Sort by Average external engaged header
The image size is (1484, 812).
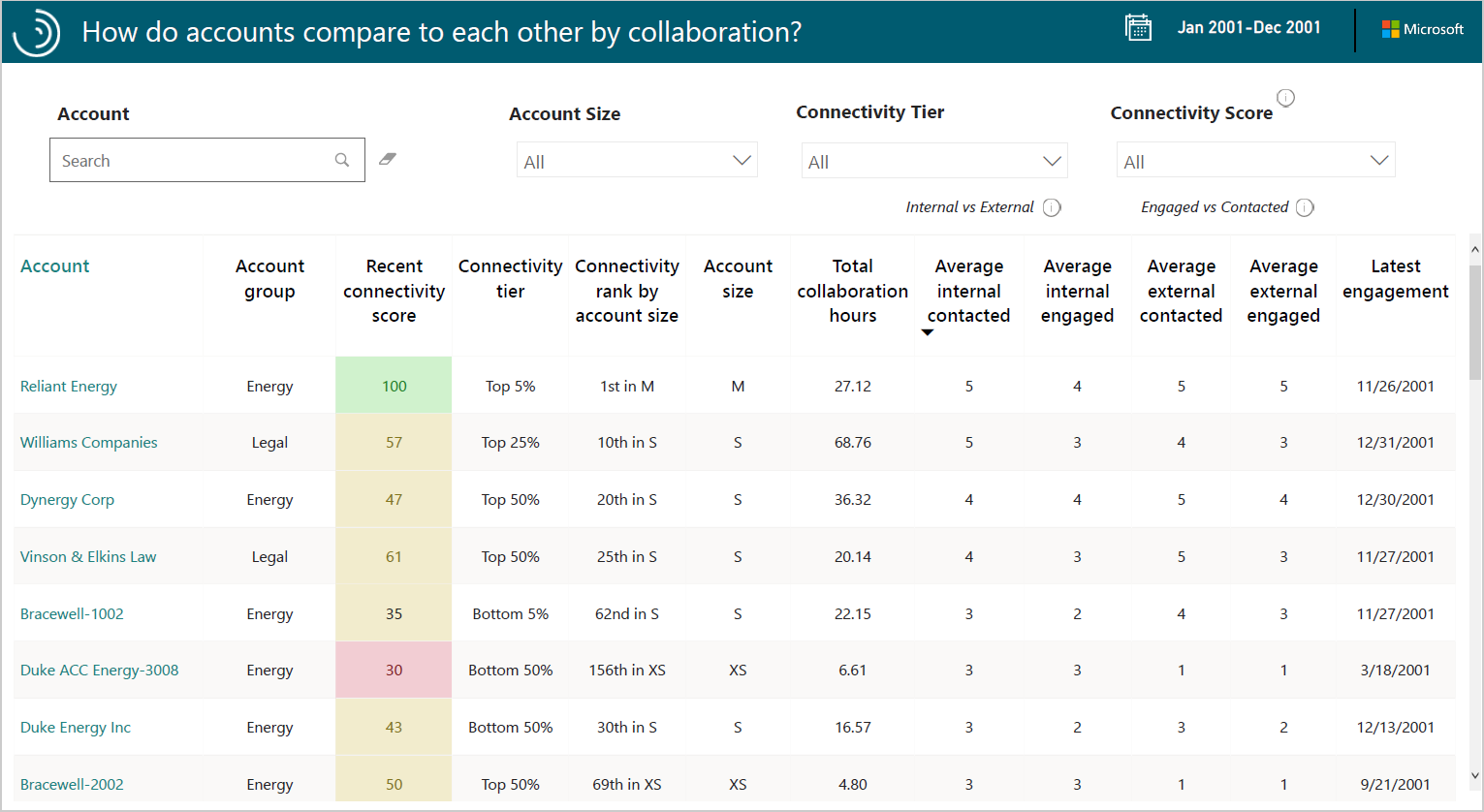point(1283,291)
